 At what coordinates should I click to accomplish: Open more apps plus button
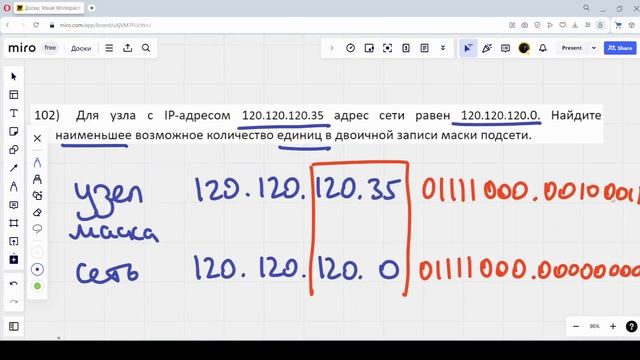click(x=13, y=260)
